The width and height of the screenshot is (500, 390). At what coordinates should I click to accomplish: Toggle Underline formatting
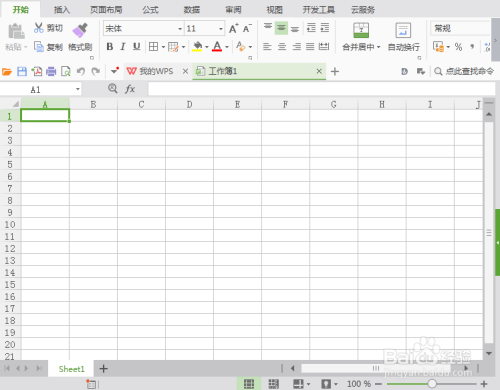136,47
